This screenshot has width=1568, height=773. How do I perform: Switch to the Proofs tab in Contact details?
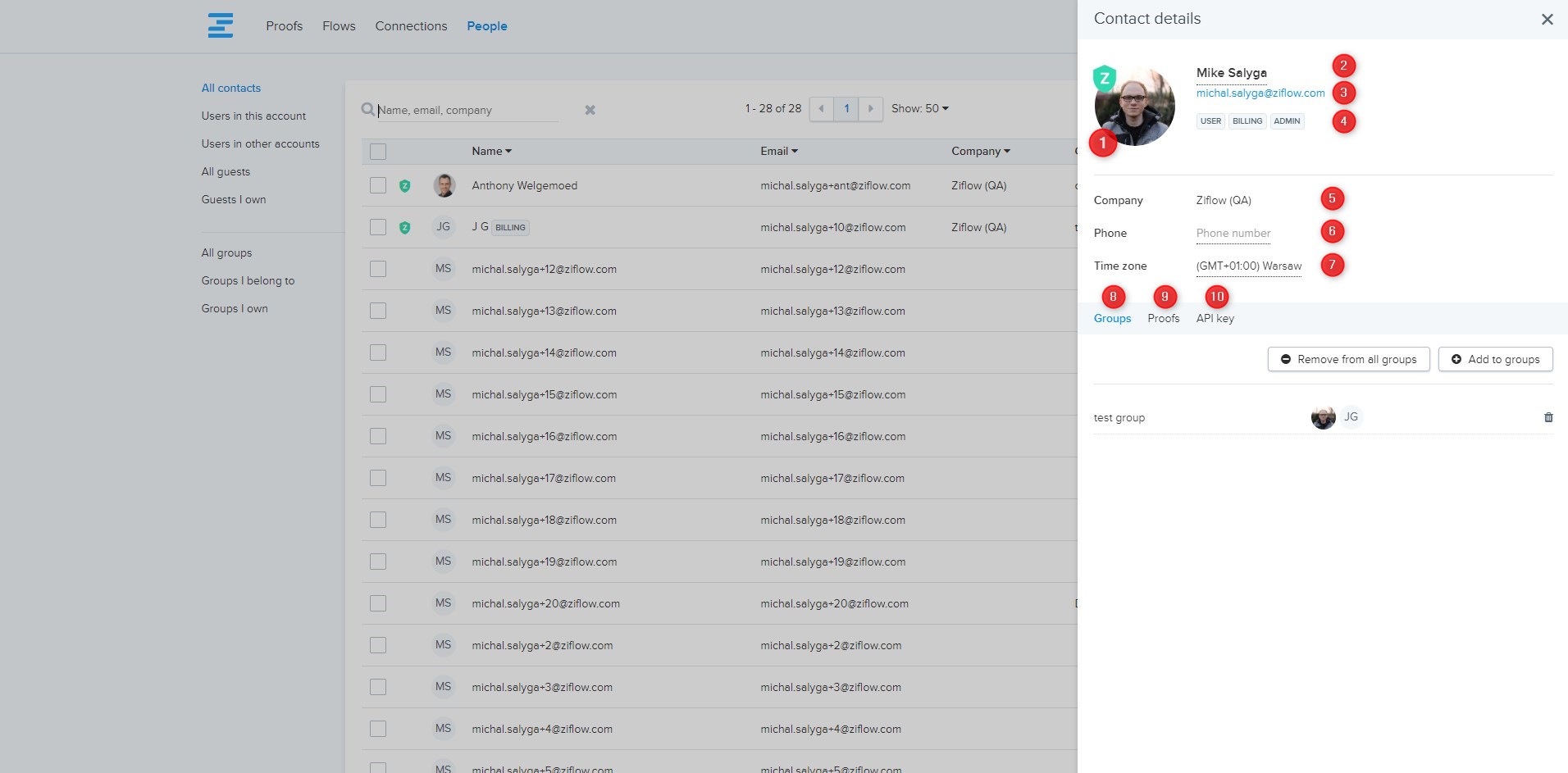[x=1163, y=318]
